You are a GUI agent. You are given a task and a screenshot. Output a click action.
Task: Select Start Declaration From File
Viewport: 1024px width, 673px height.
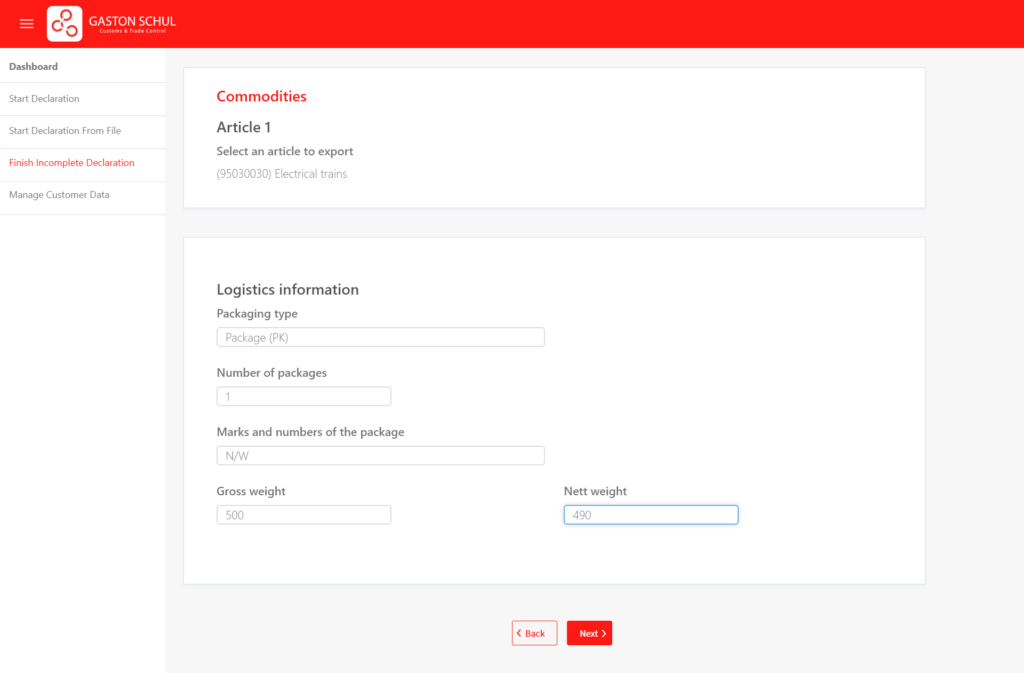point(65,131)
